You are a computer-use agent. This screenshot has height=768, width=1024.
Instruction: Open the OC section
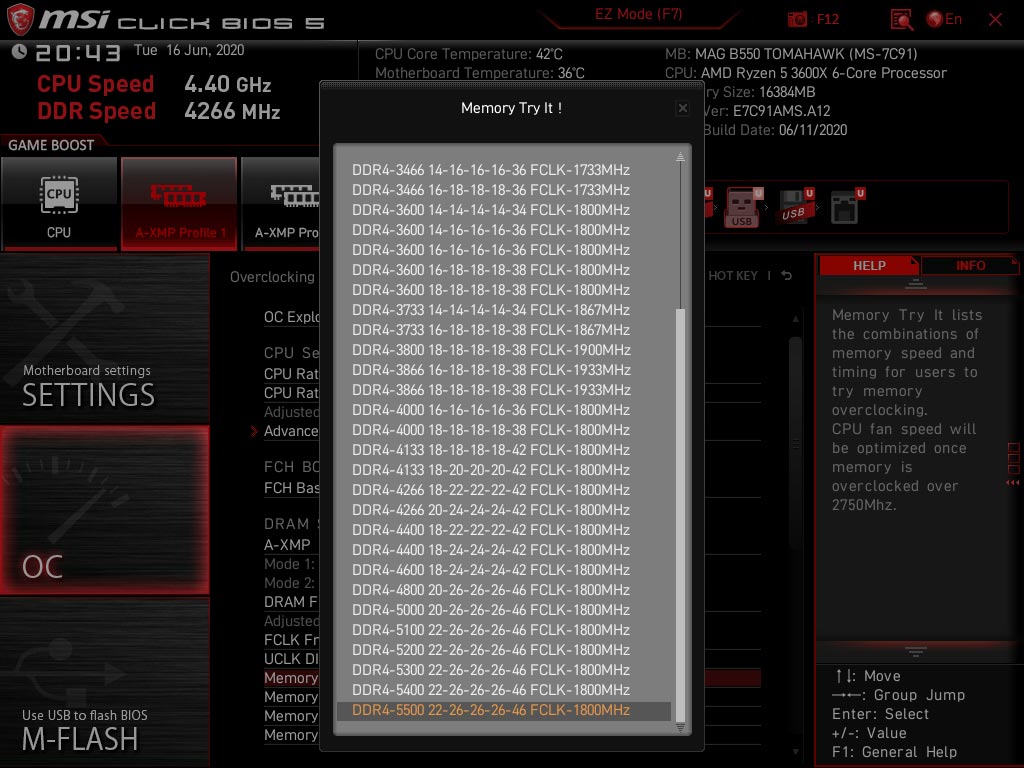click(x=104, y=511)
